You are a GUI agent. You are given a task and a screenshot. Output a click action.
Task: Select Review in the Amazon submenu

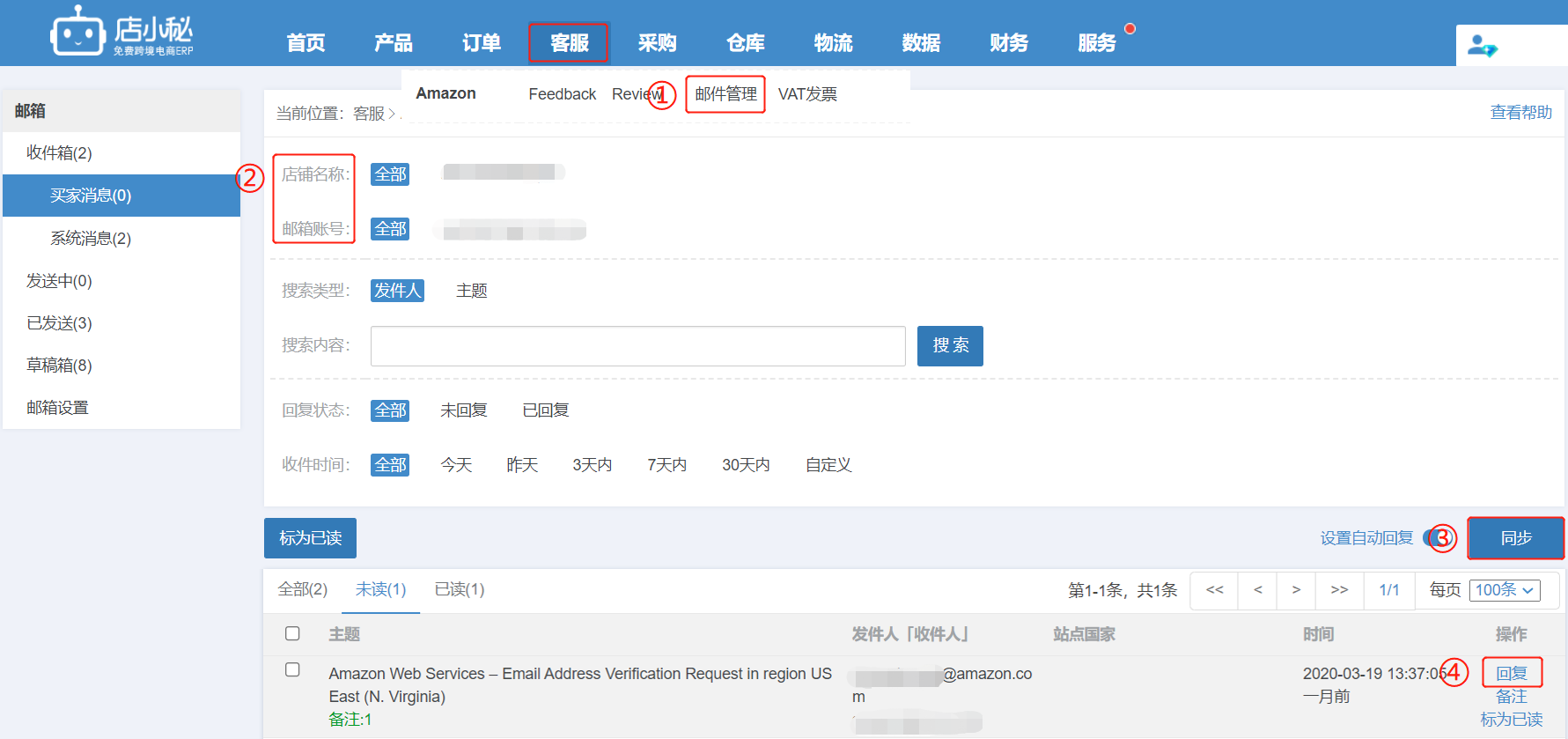(637, 94)
